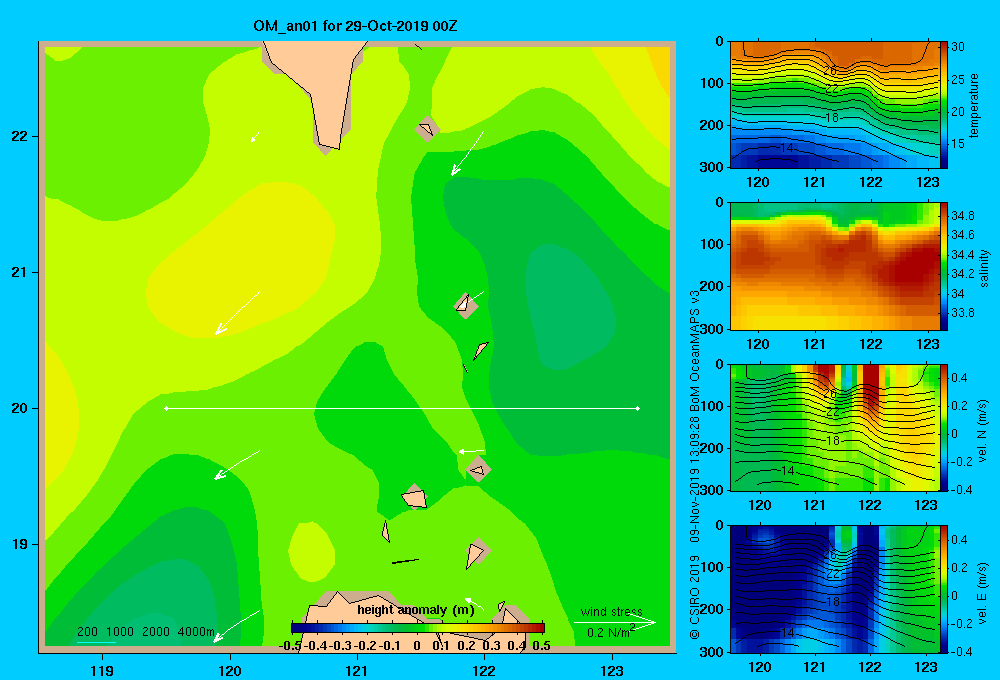The image size is (1000, 680).
Task: Click the '-0.5' label on height anomaly bar
Action: point(290,646)
